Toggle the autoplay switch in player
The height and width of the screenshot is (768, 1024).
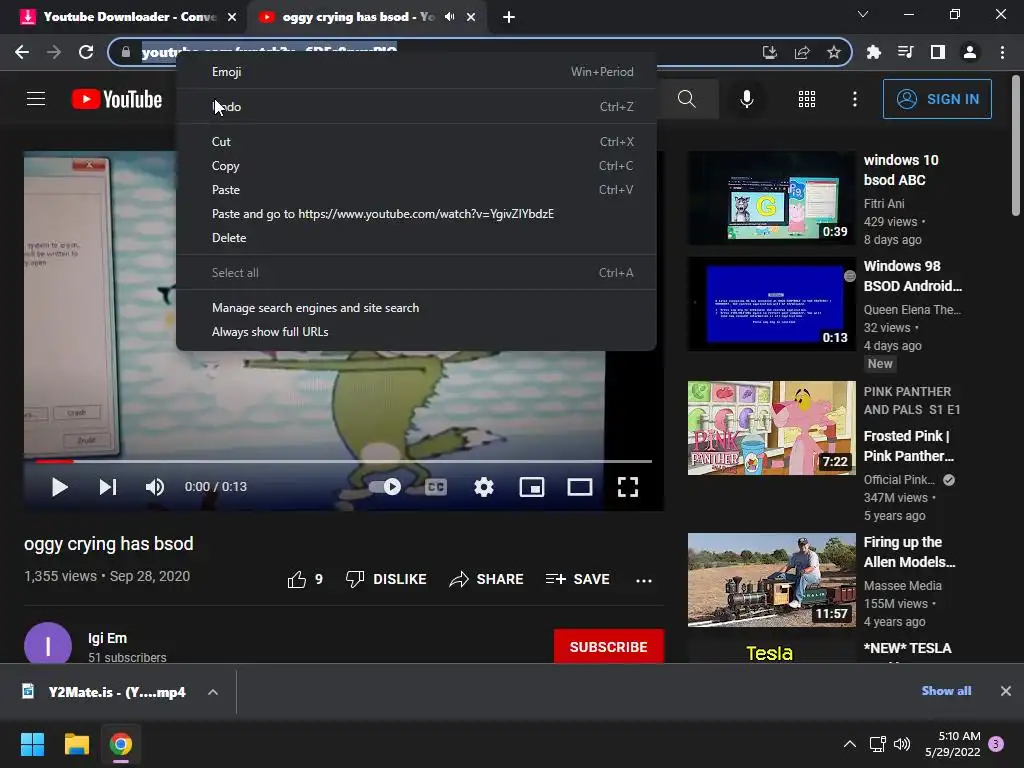385,487
